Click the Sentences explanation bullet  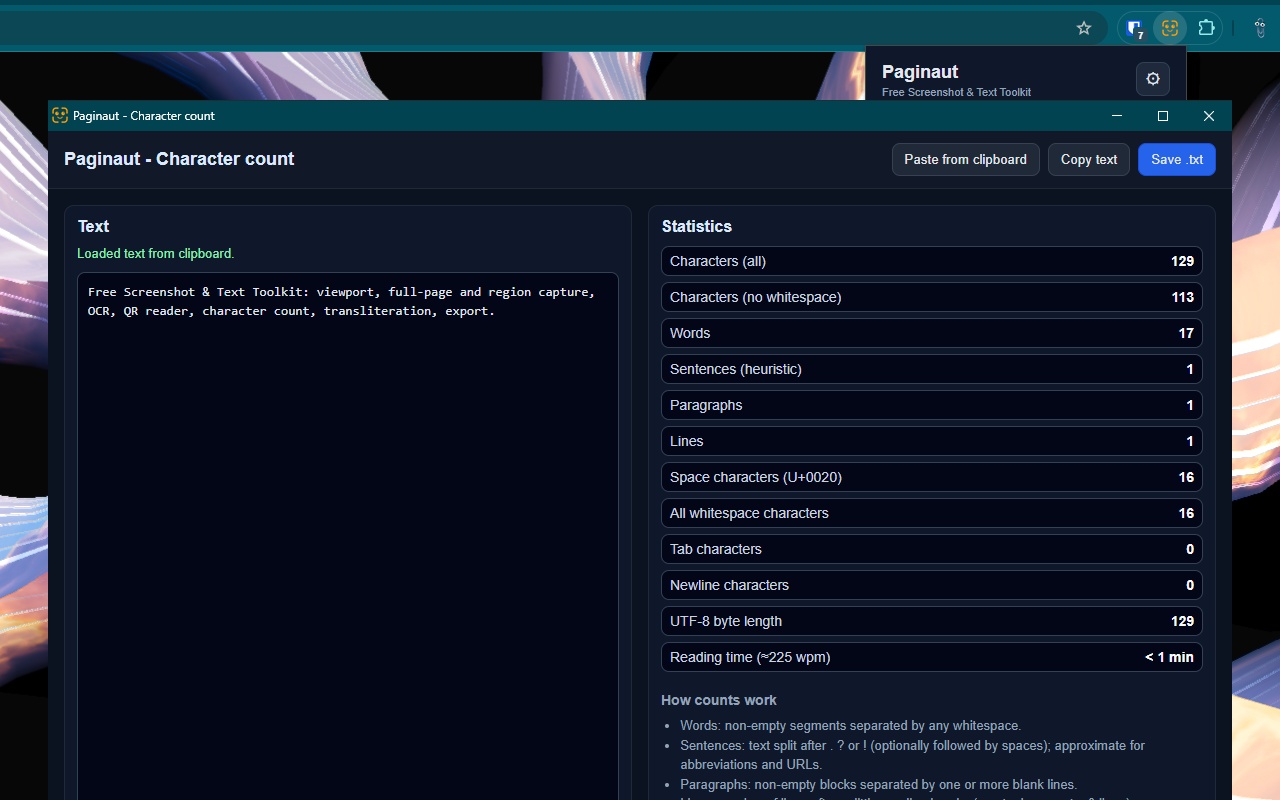912,755
